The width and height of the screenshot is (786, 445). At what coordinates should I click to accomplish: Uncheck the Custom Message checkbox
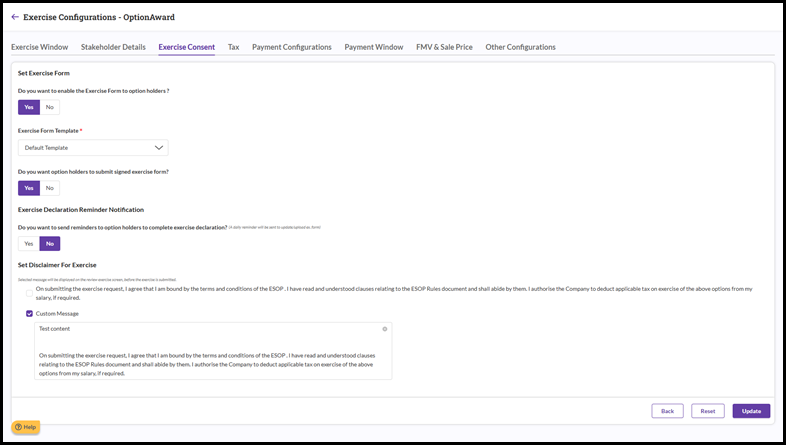(29, 314)
